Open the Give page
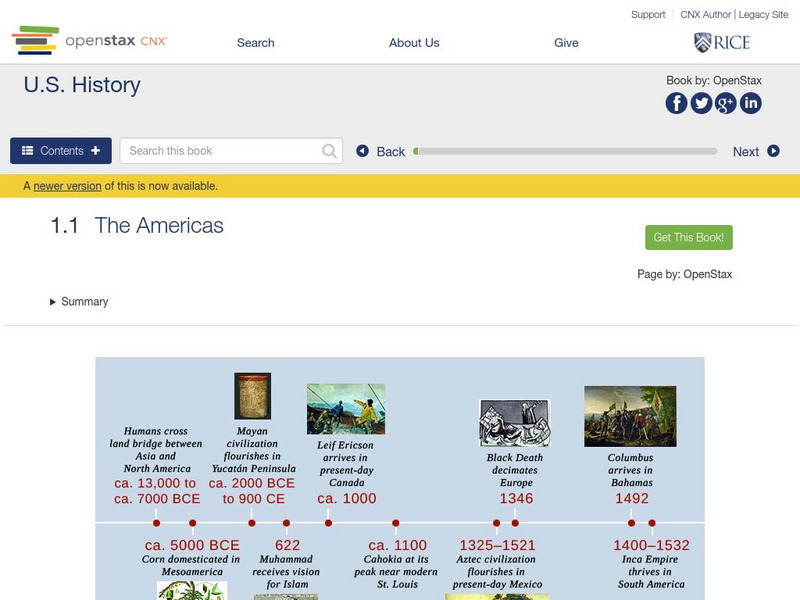The height and width of the screenshot is (600, 800). click(566, 43)
